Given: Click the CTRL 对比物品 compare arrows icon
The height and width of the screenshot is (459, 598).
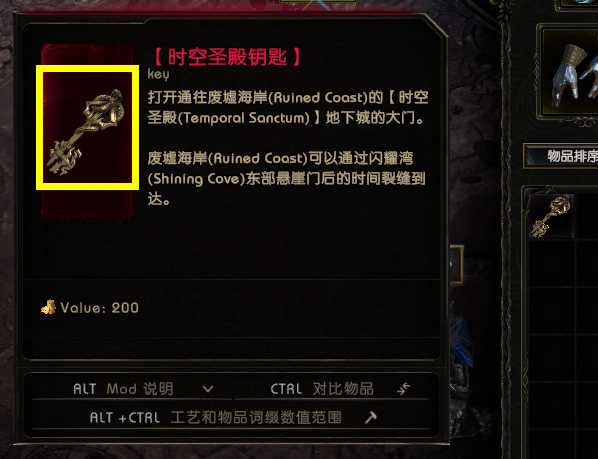Looking at the screenshot, I should coord(403,388).
